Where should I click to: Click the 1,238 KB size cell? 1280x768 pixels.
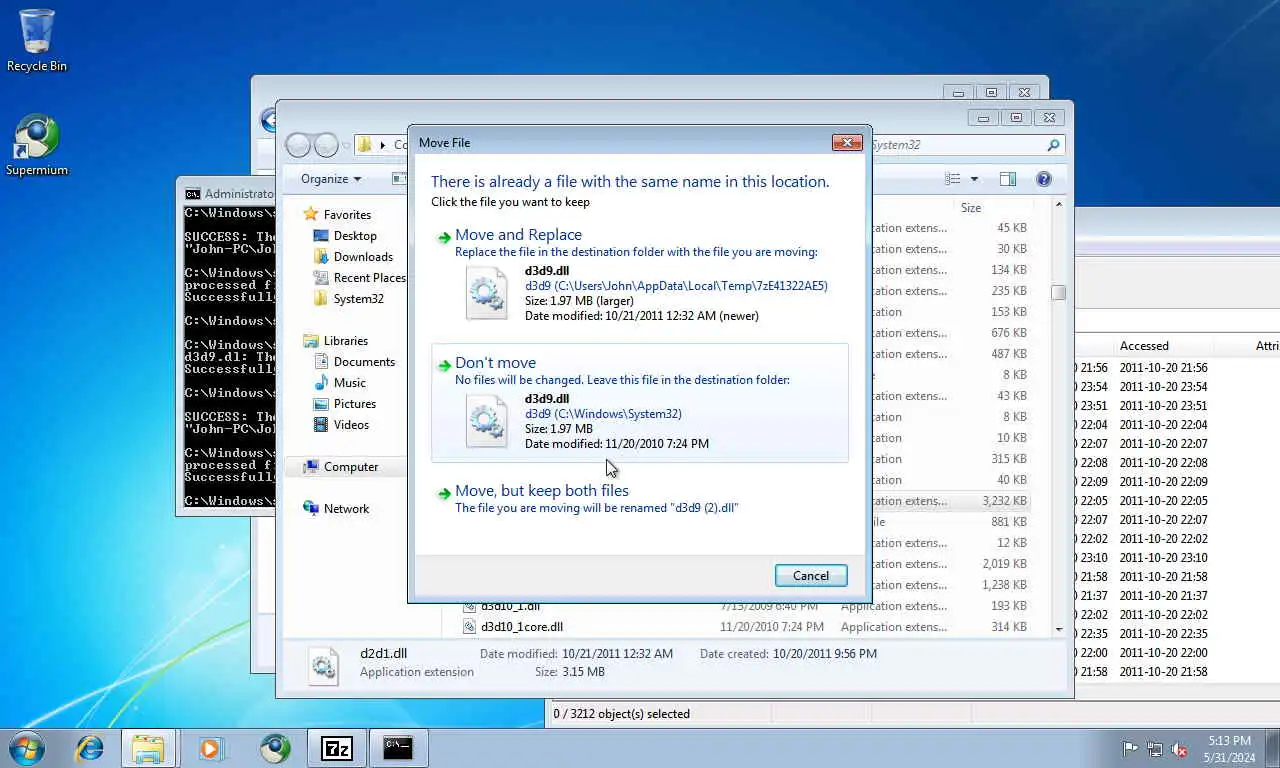[x=1004, y=585]
